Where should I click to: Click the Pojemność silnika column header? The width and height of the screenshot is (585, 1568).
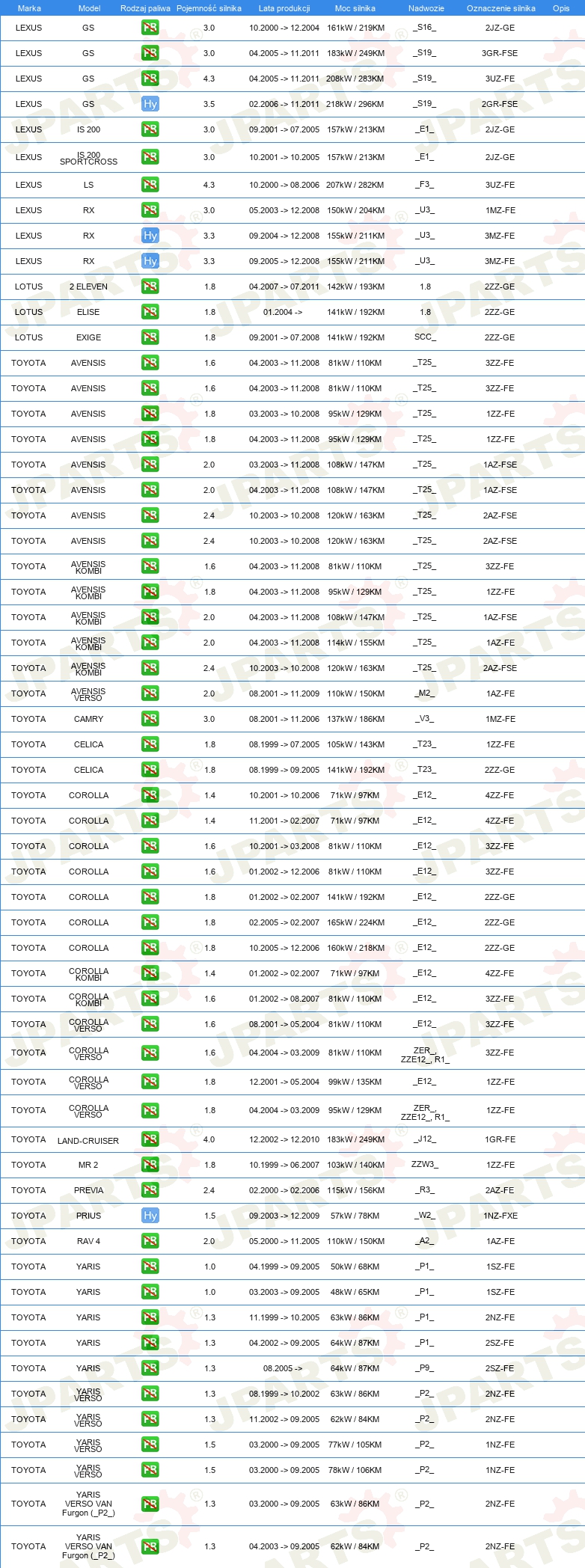(209, 8)
